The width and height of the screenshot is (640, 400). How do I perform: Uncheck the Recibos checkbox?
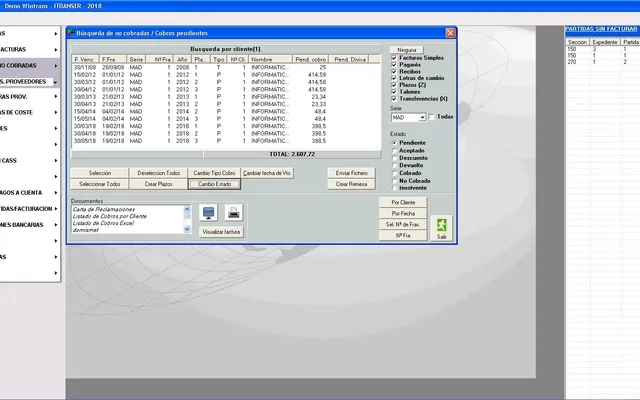[x=394, y=71]
